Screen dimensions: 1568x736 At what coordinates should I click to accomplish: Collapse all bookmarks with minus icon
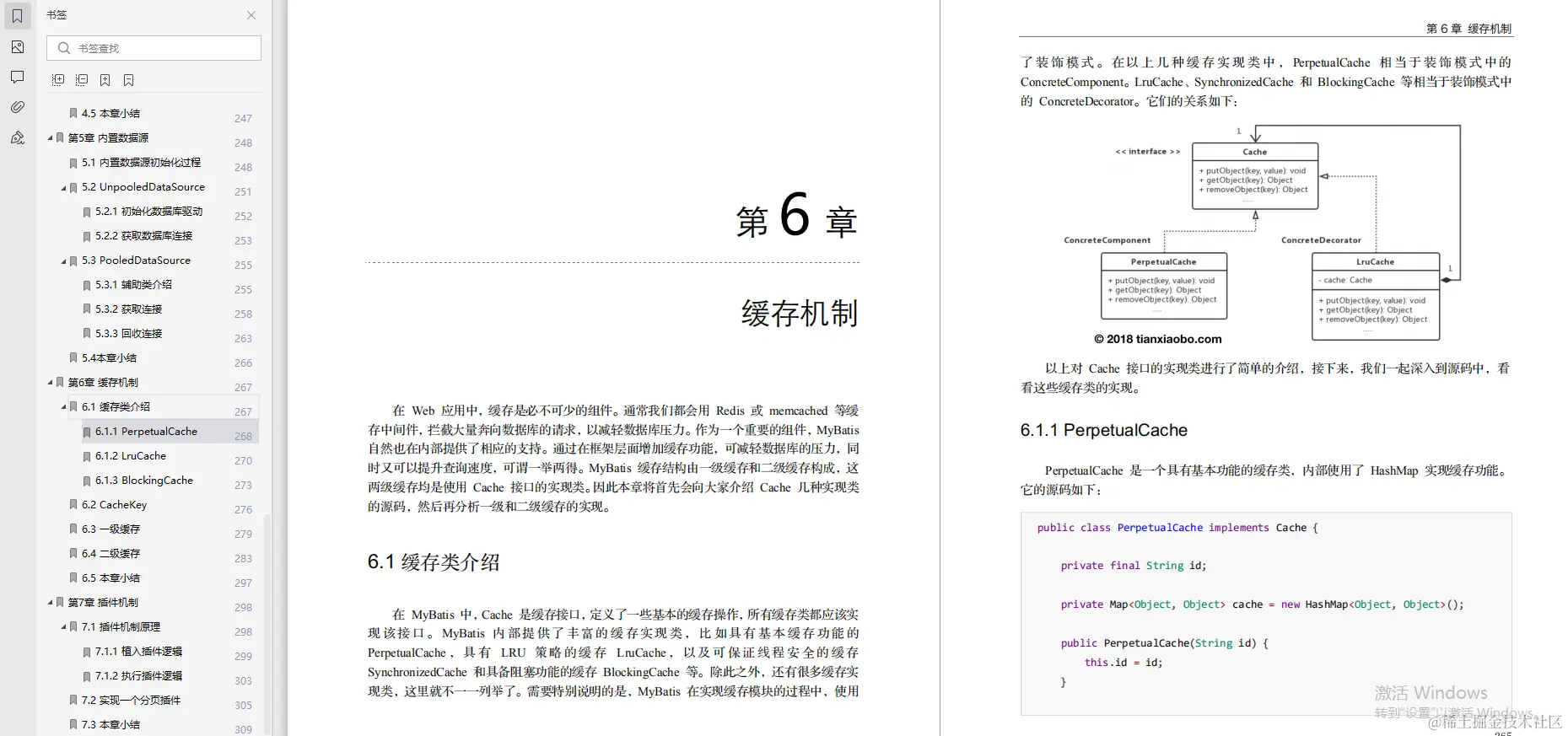[x=82, y=80]
